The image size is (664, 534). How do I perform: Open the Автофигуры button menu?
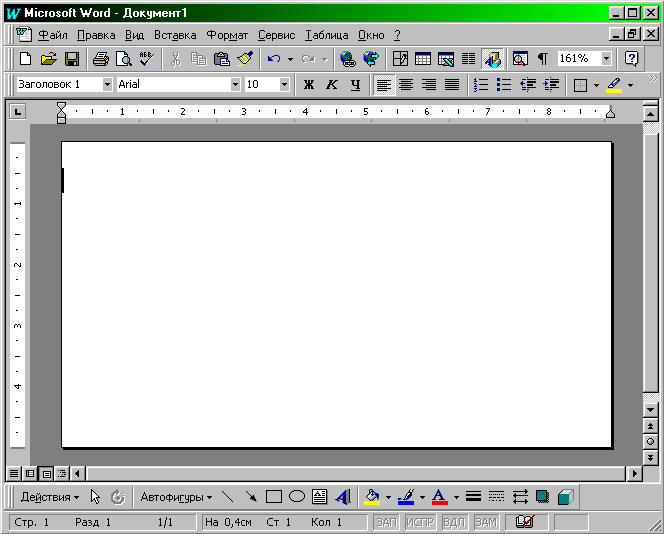coord(176,496)
